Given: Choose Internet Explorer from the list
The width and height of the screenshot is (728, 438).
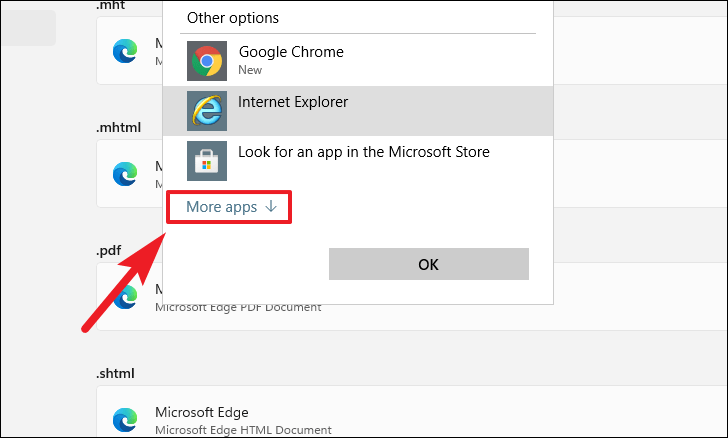Looking at the screenshot, I should click(358, 111).
